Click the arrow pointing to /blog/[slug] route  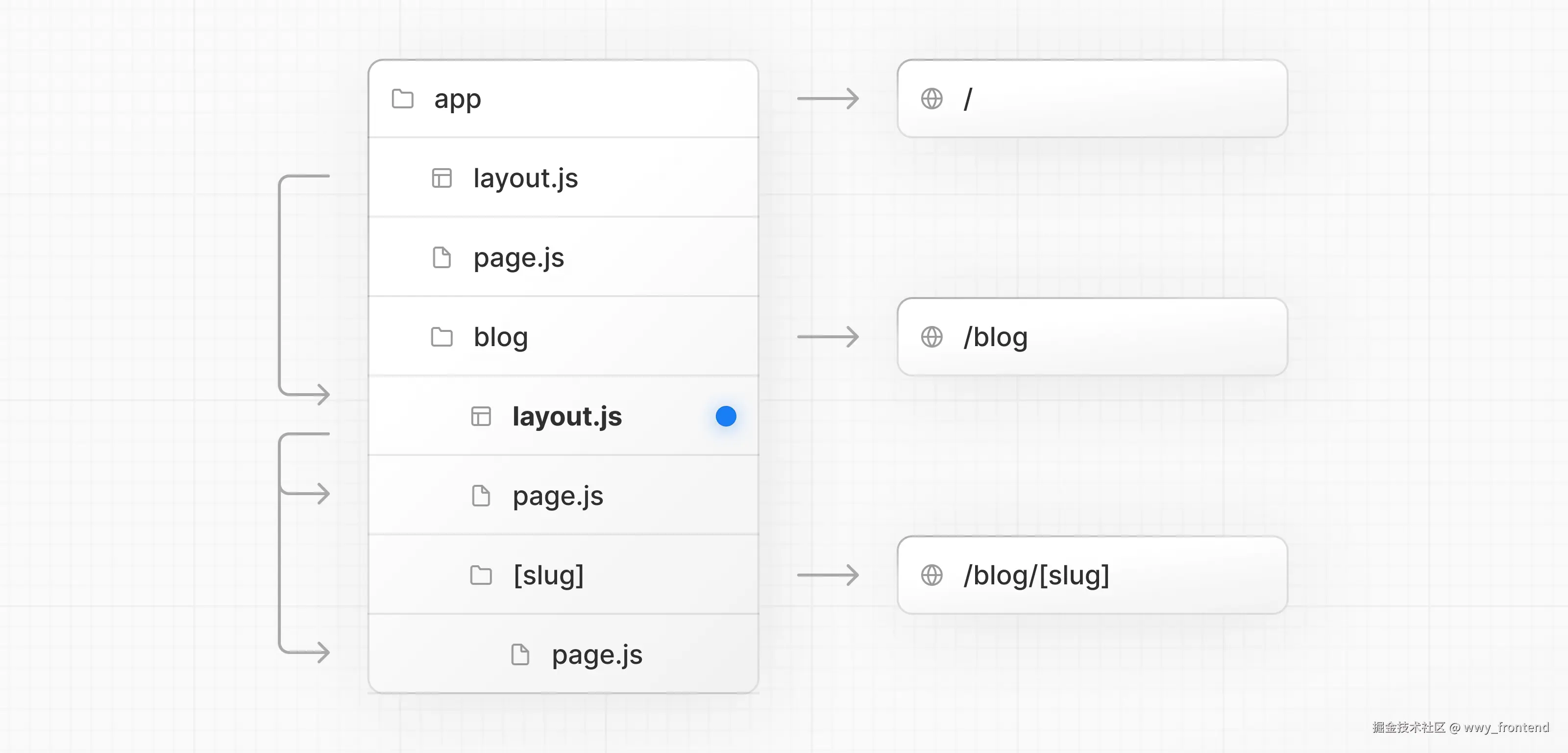[828, 575]
